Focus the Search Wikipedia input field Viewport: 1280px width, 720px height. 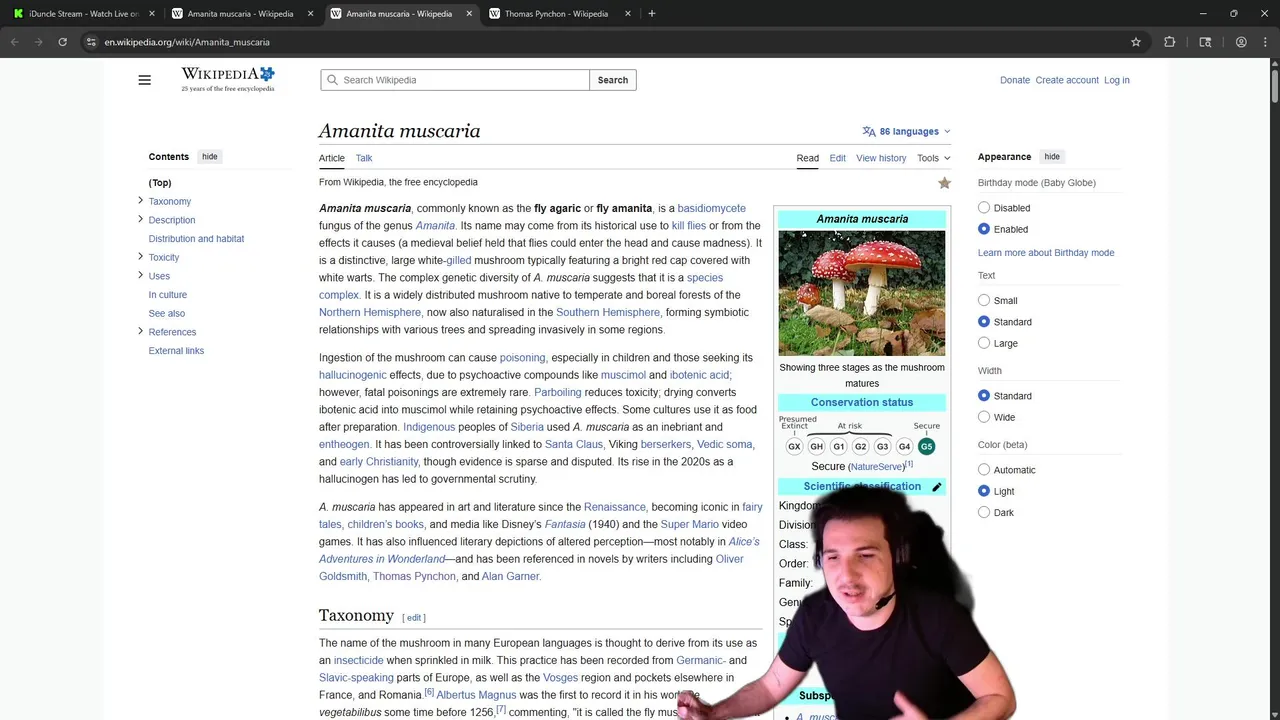tap(455, 80)
